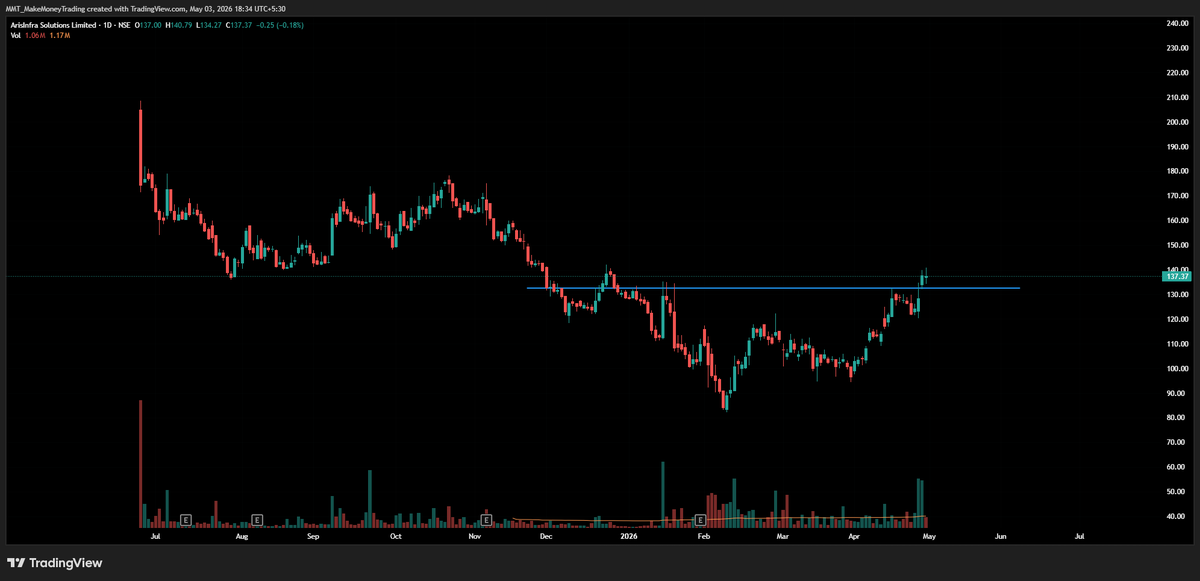Click the Apr time axis label

[854, 537]
